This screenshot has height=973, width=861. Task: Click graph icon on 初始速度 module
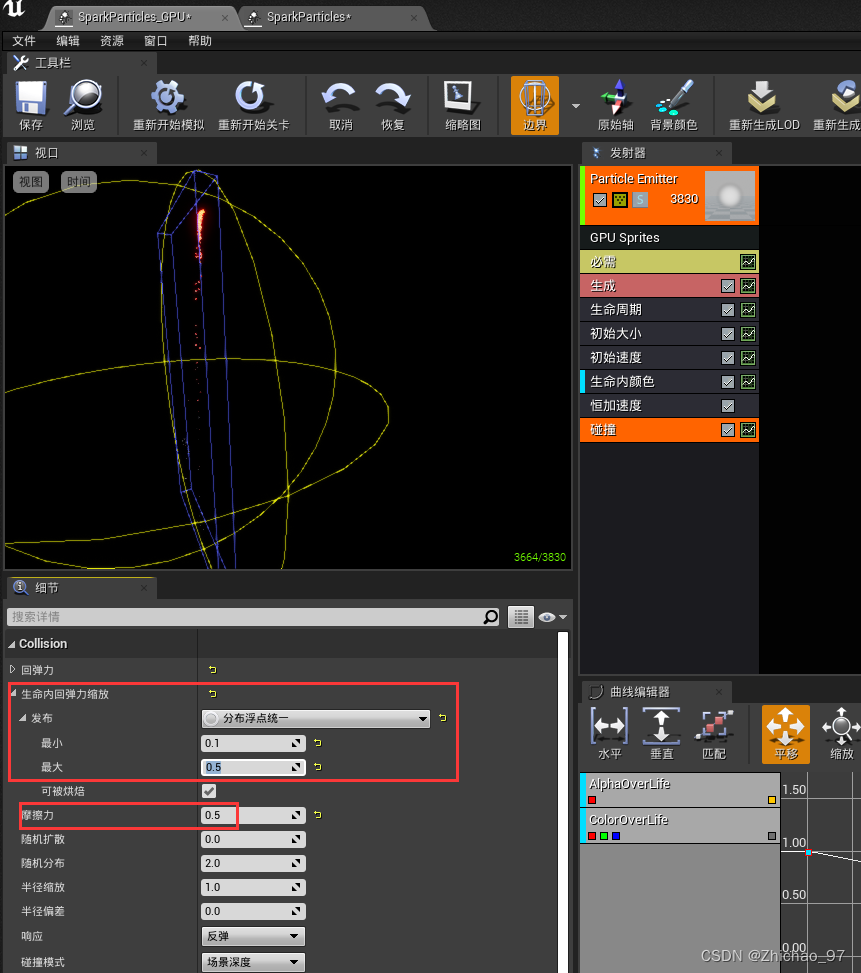(x=748, y=358)
